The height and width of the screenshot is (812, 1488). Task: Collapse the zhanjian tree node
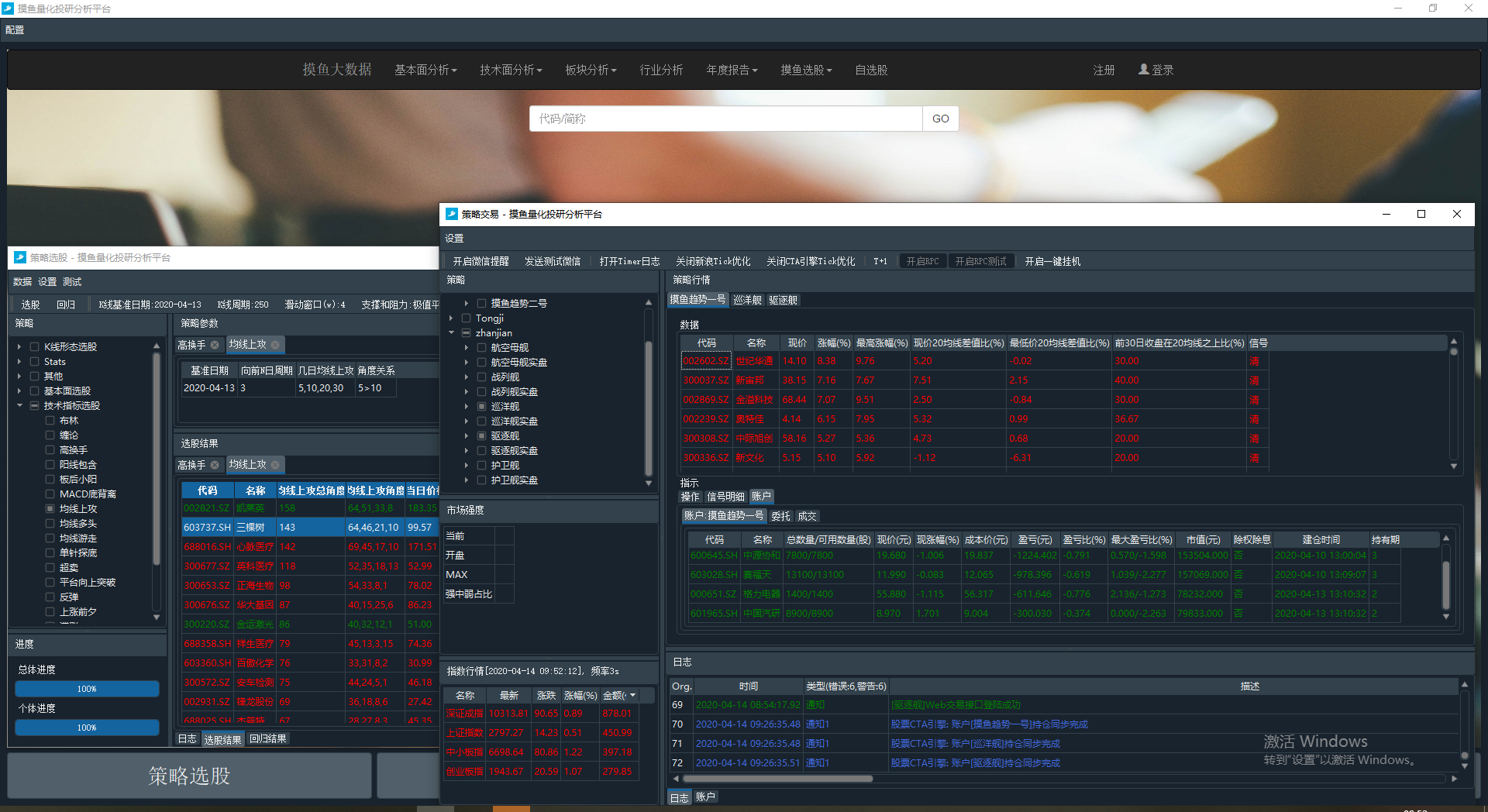click(x=452, y=333)
